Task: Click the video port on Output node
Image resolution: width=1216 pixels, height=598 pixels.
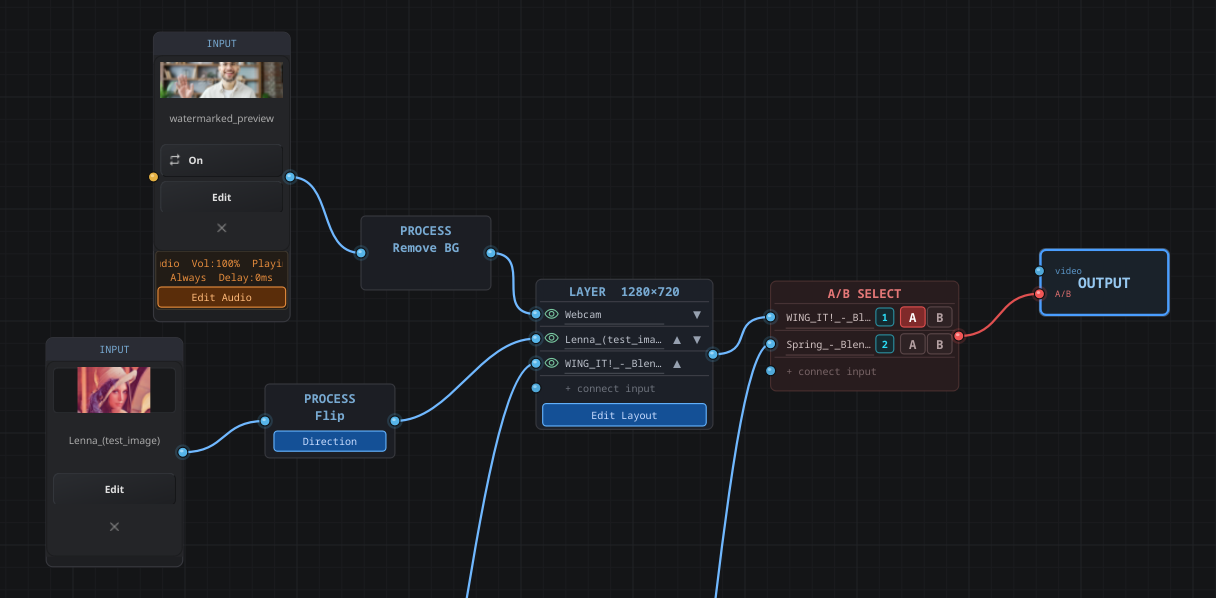Action: pos(1039,271)
